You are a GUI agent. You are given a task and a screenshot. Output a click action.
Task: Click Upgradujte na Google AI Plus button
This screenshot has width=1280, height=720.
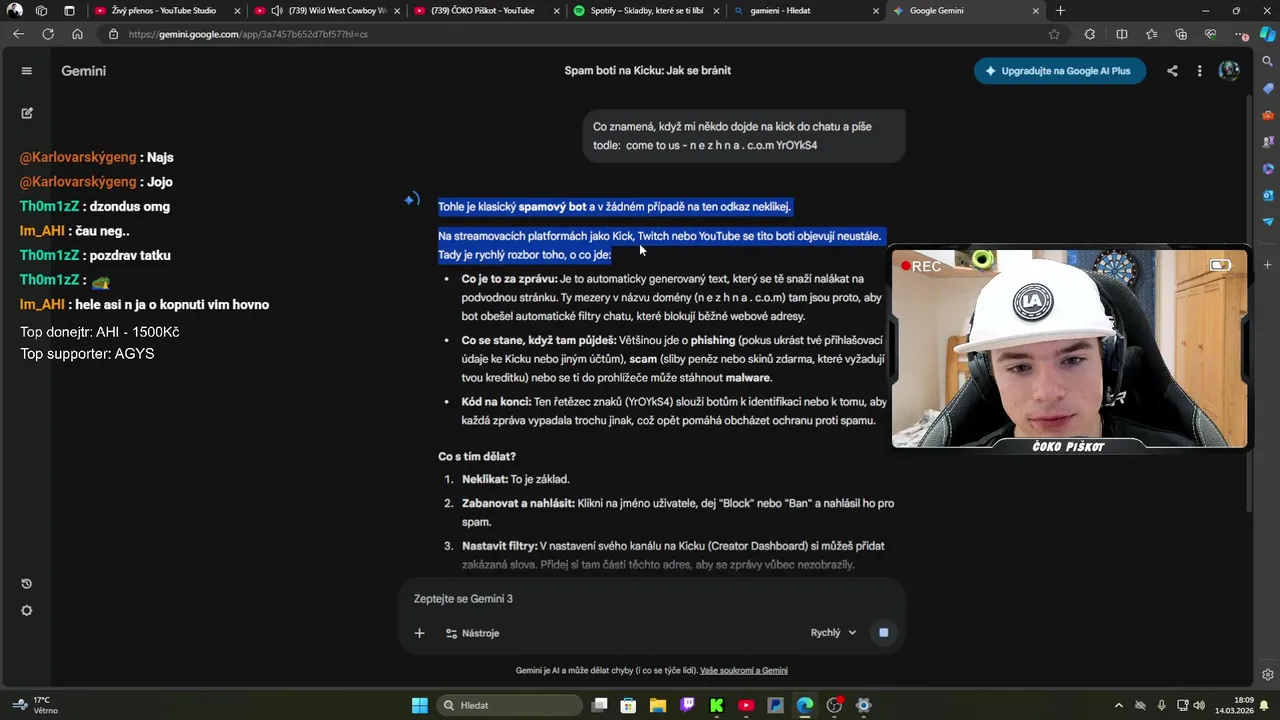click(x=1060, y=71)
